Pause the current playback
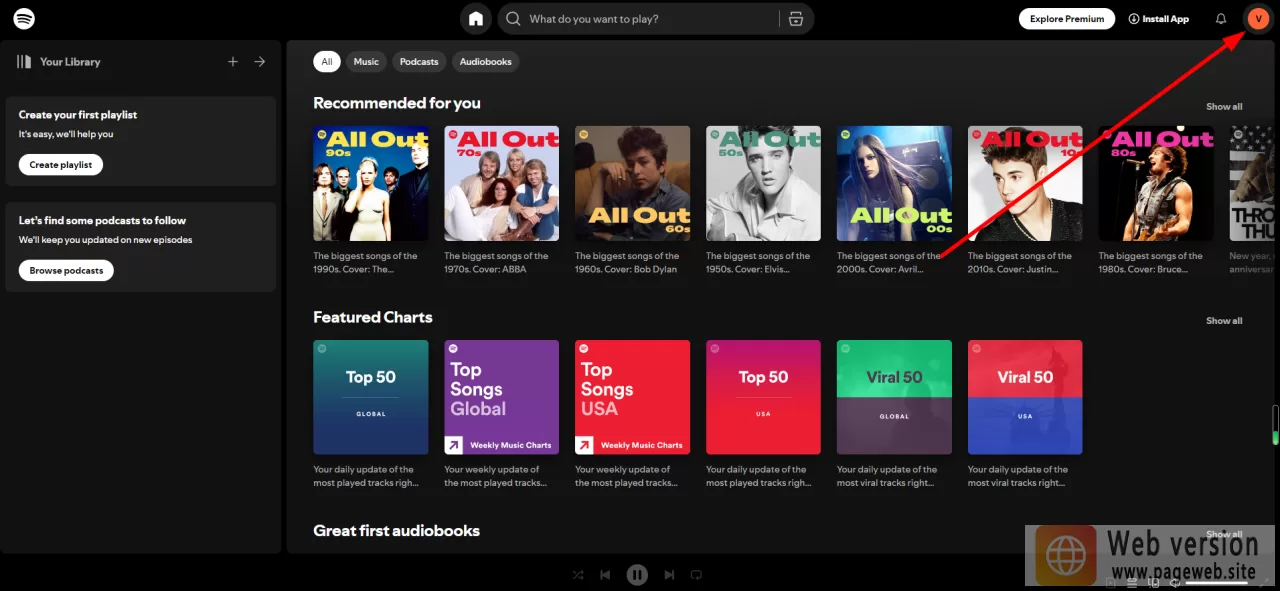1280x591 pixels. click(x=637, y=575)
